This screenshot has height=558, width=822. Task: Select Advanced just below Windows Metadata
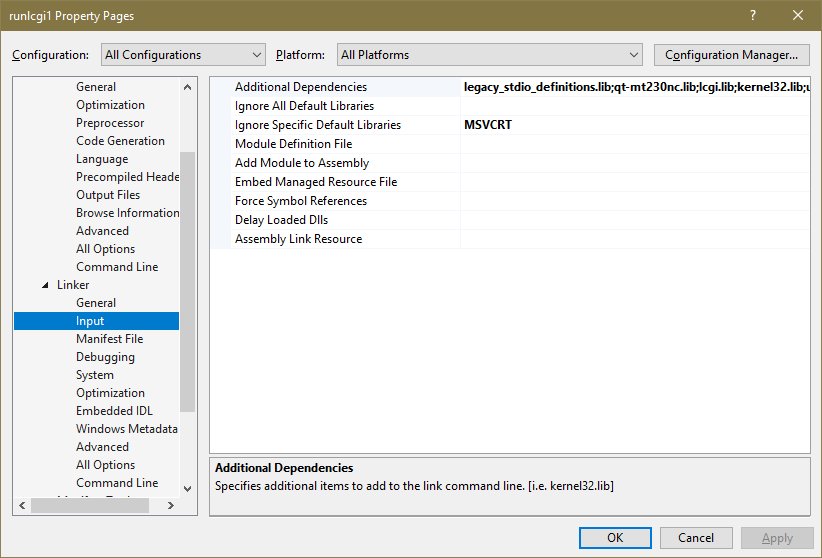point(102,447)
